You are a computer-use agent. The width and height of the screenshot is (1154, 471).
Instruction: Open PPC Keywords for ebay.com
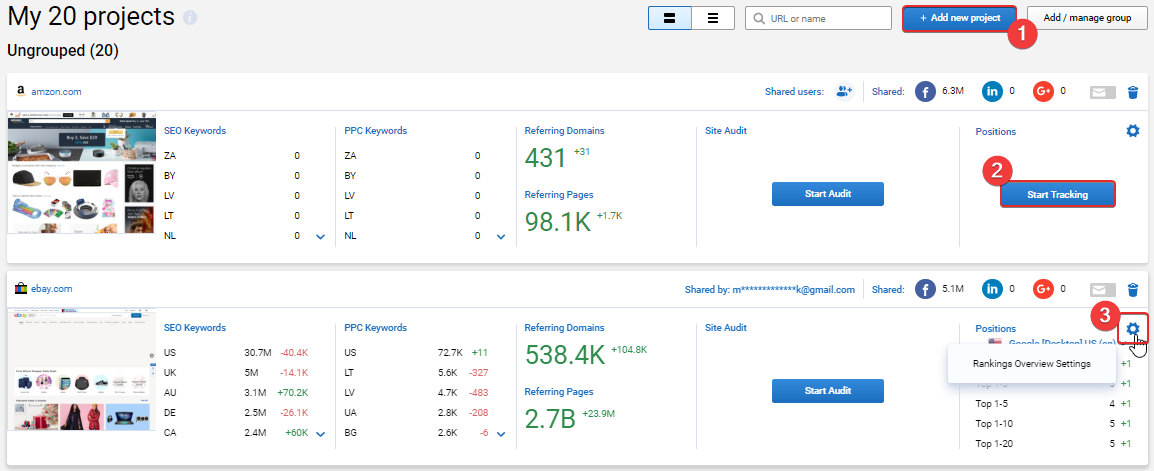(375, 328)
